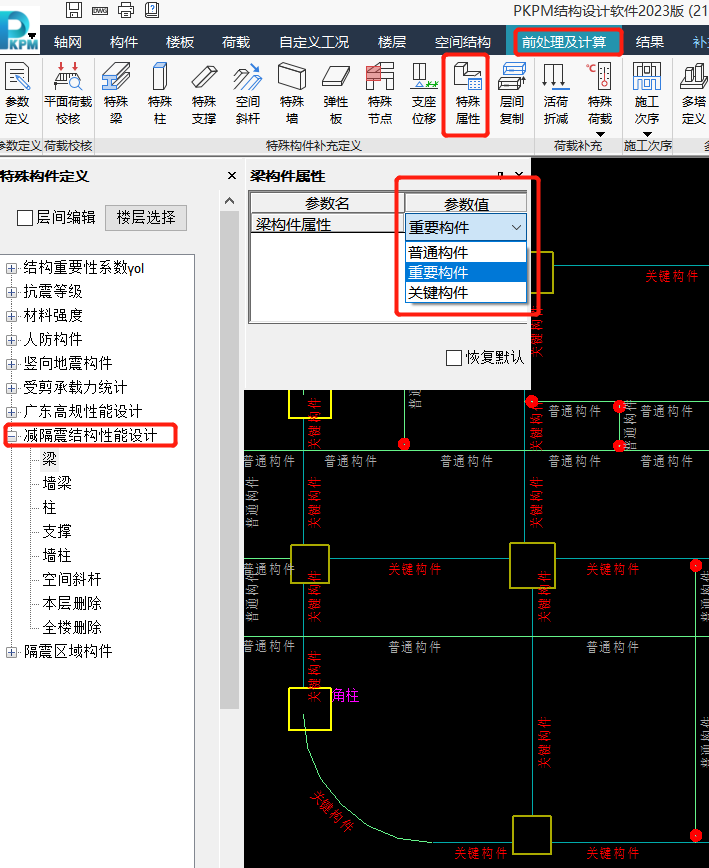This screenshot has height=868, width=709.
Task: Click the 层间复制 inter-story copy tool
Action: click(512, 94)
